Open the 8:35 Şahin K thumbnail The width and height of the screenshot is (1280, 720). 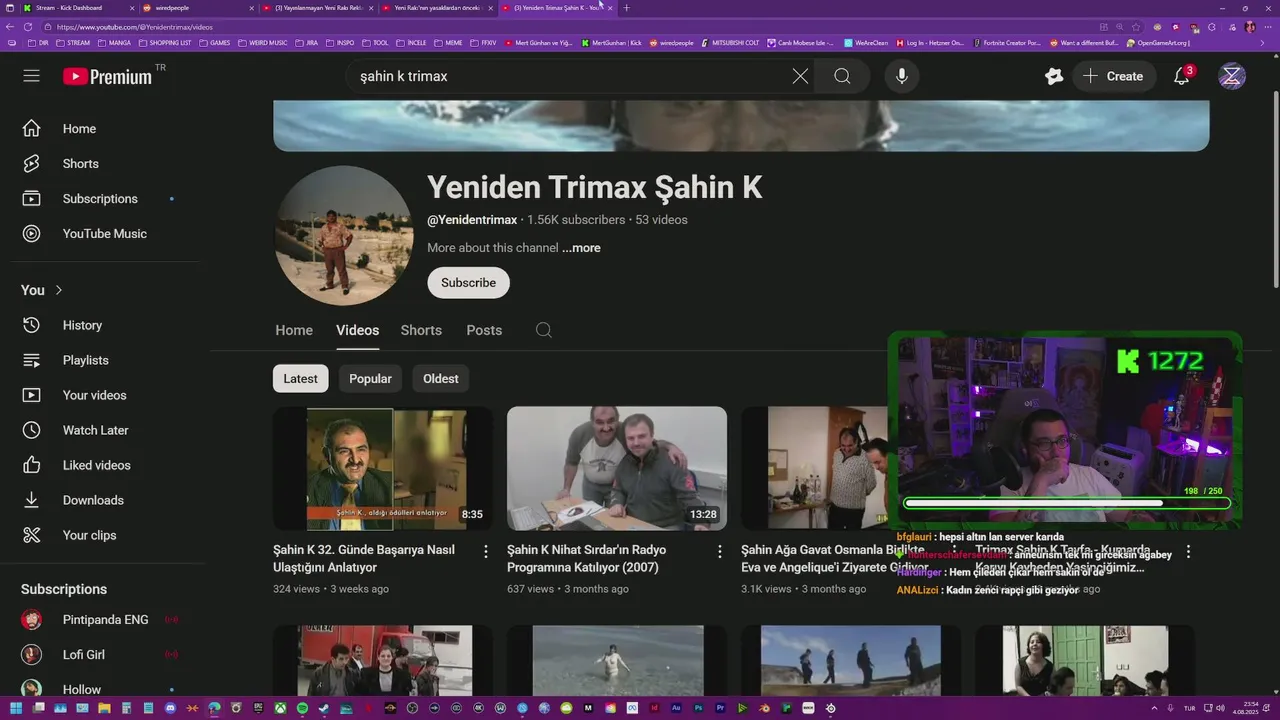(383, 468)
